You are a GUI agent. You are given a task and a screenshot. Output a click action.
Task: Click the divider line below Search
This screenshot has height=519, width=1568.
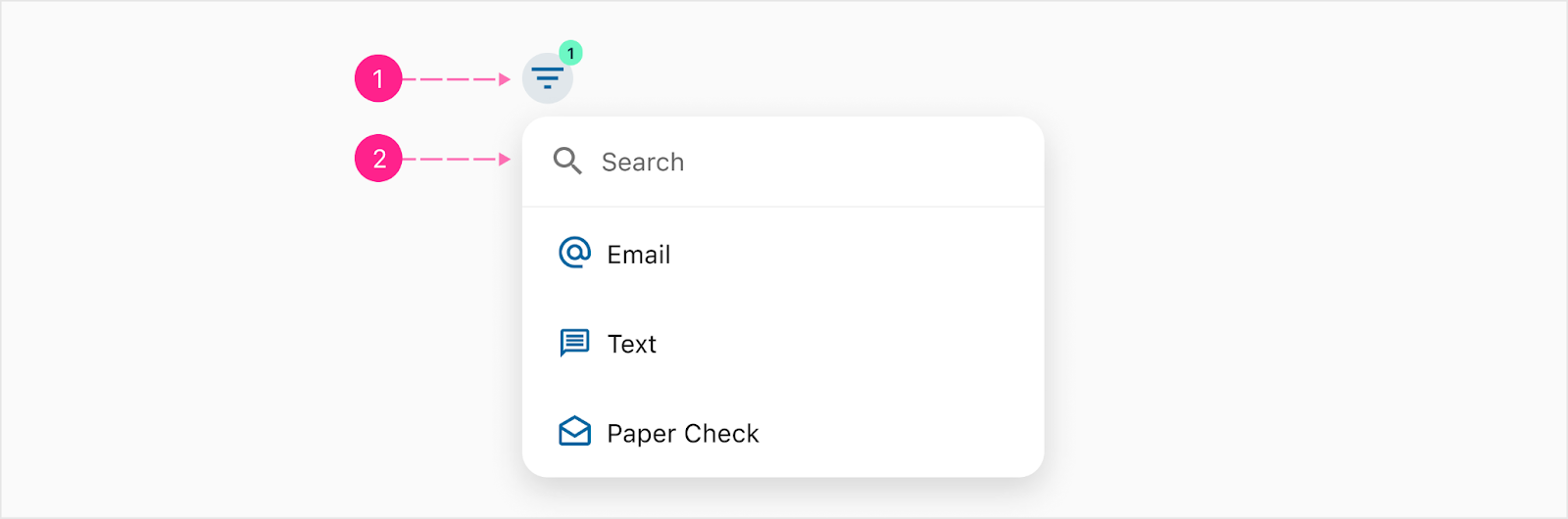pyautogui.click(x=783, y=207)
